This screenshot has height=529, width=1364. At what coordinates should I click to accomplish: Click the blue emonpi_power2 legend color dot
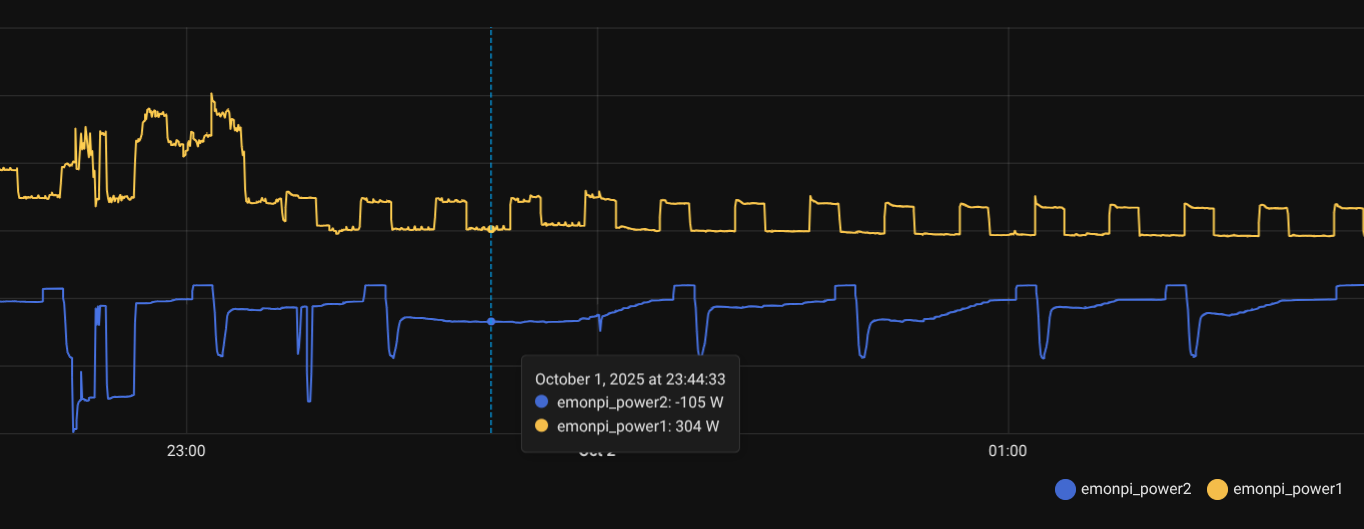pos(1066,489)
